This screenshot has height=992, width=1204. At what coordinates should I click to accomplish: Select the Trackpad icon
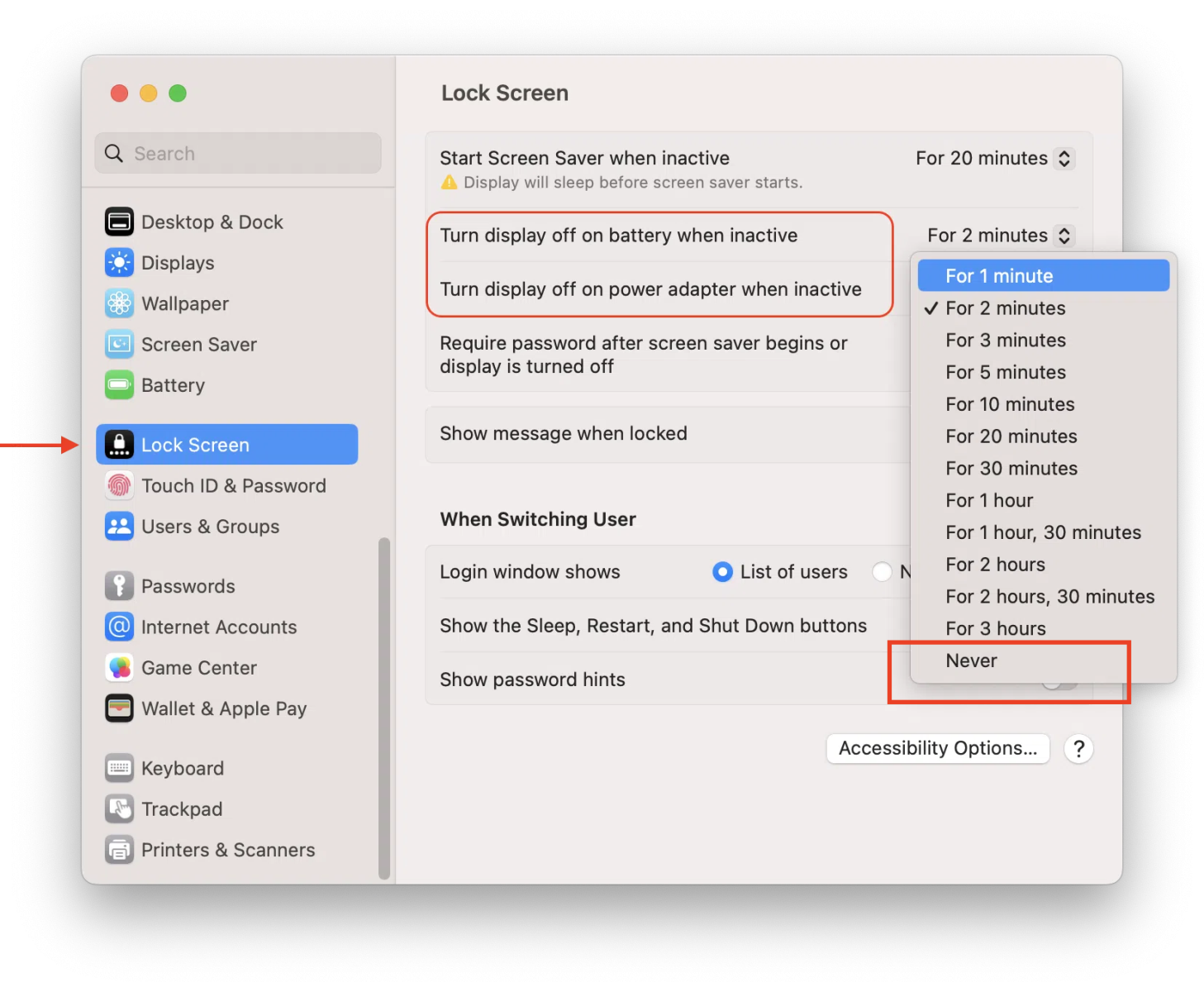[119, 808]
